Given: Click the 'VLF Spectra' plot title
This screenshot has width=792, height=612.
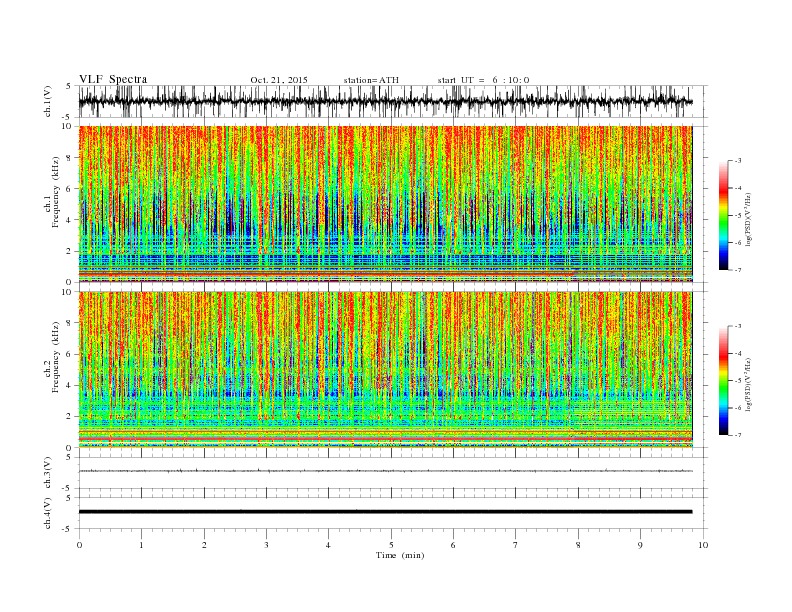Looking at the screenshot, I should (x=113, y=79).
